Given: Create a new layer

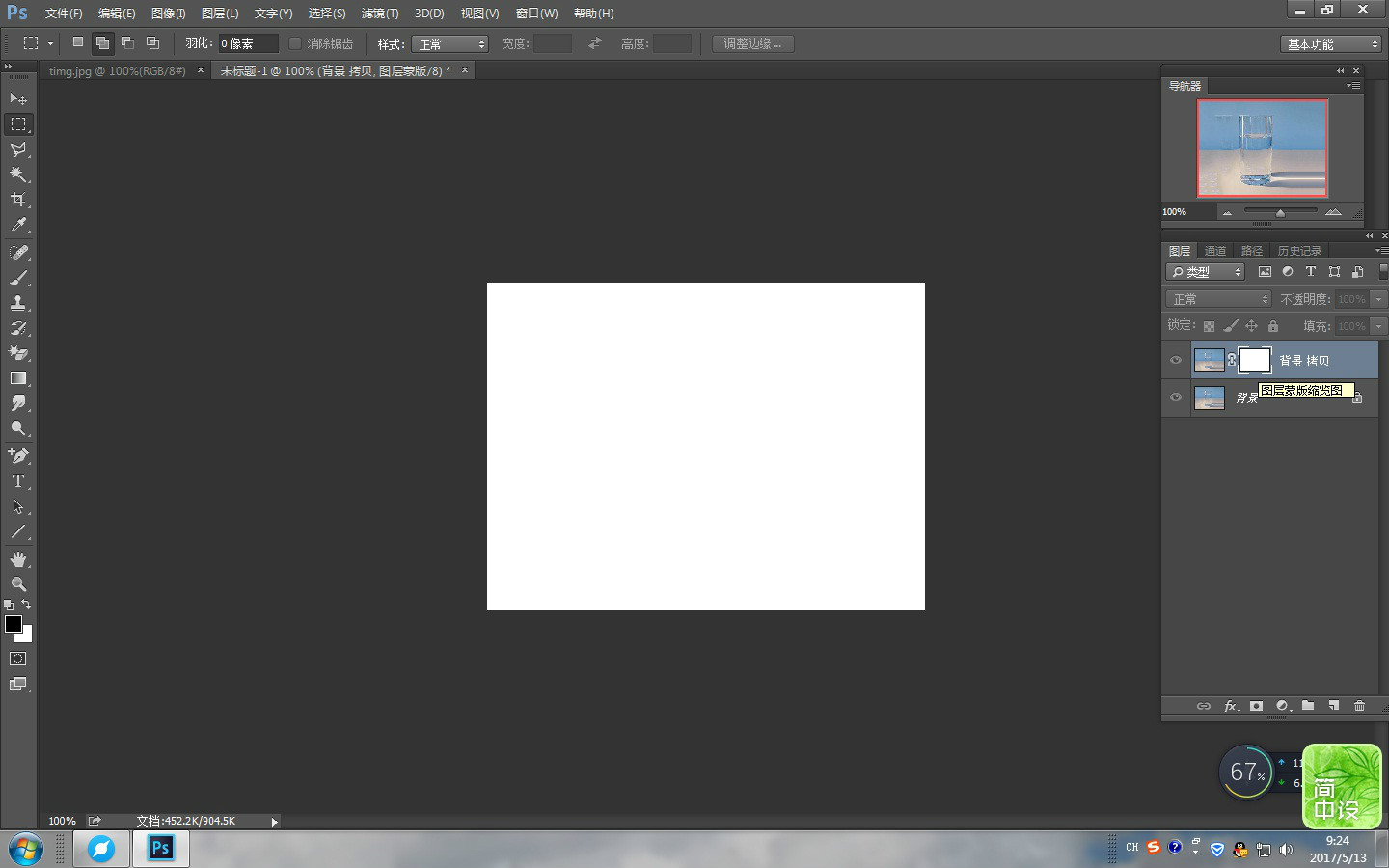Looking at the screenshot, I should click(x=1334, y=706).
